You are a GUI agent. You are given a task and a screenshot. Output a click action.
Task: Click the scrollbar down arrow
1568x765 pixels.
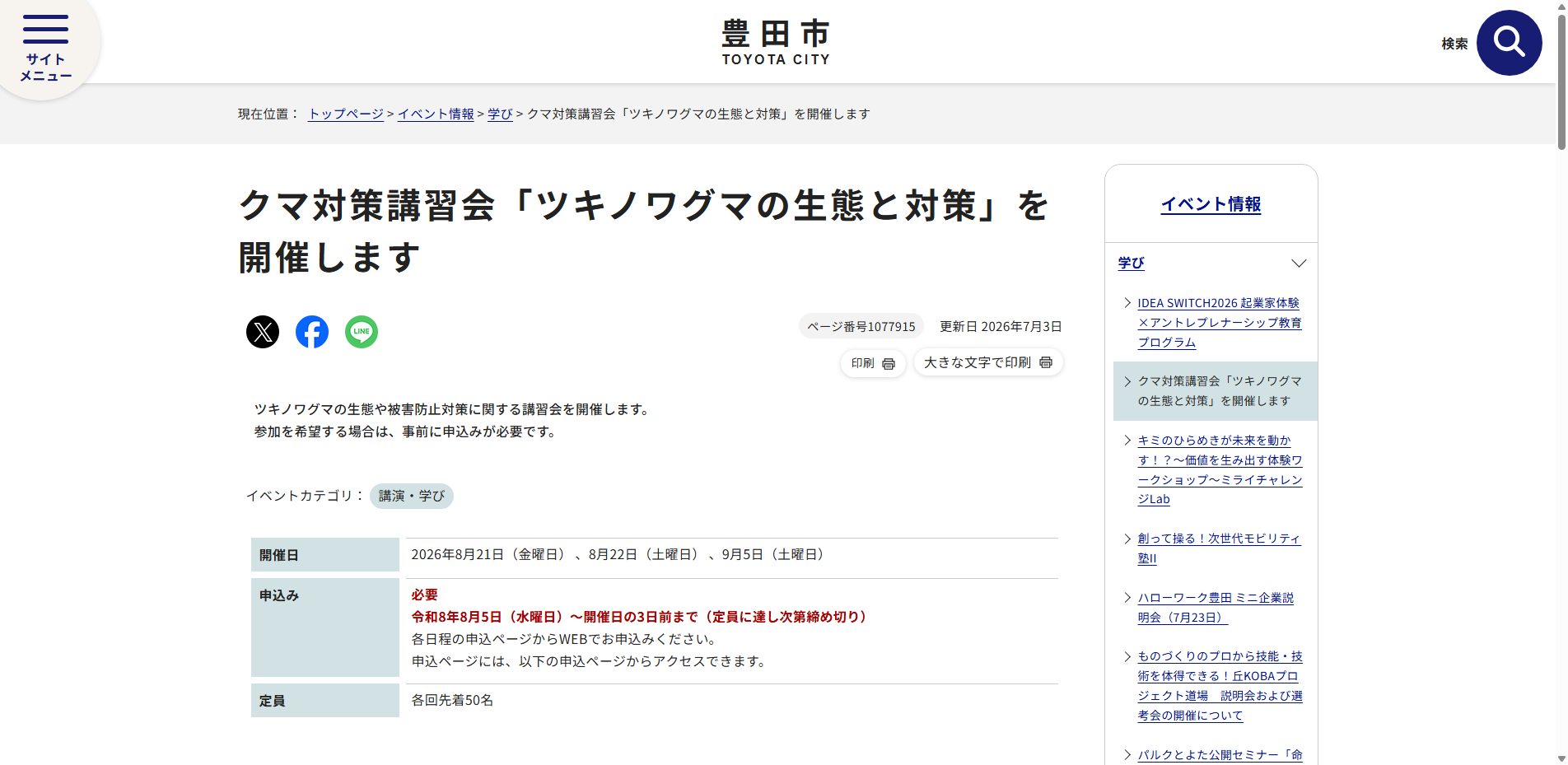click(1561, 758)
